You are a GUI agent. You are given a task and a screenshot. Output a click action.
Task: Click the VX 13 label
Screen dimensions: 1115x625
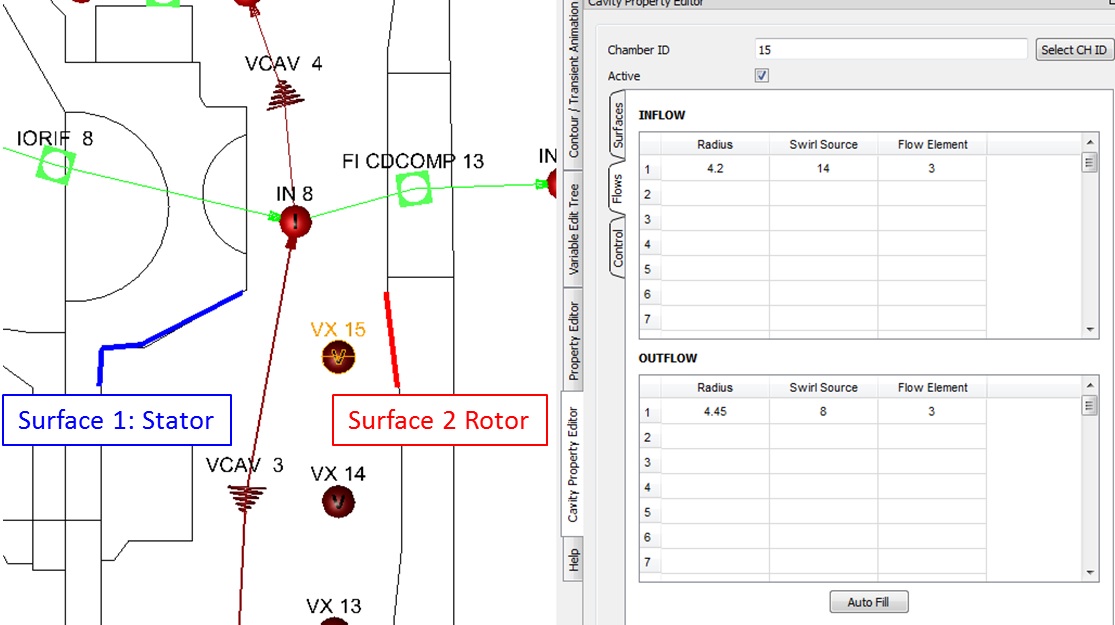click(334, 606)
